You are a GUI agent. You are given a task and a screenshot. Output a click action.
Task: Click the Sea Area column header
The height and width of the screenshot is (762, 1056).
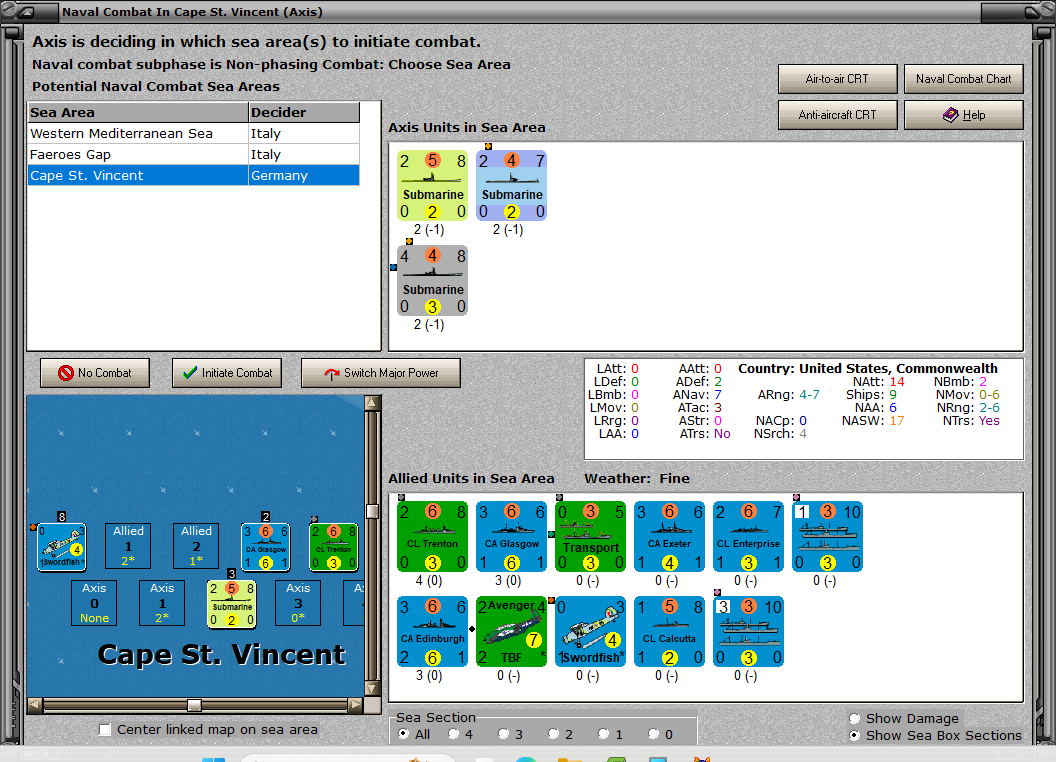(x=138, y=113)
